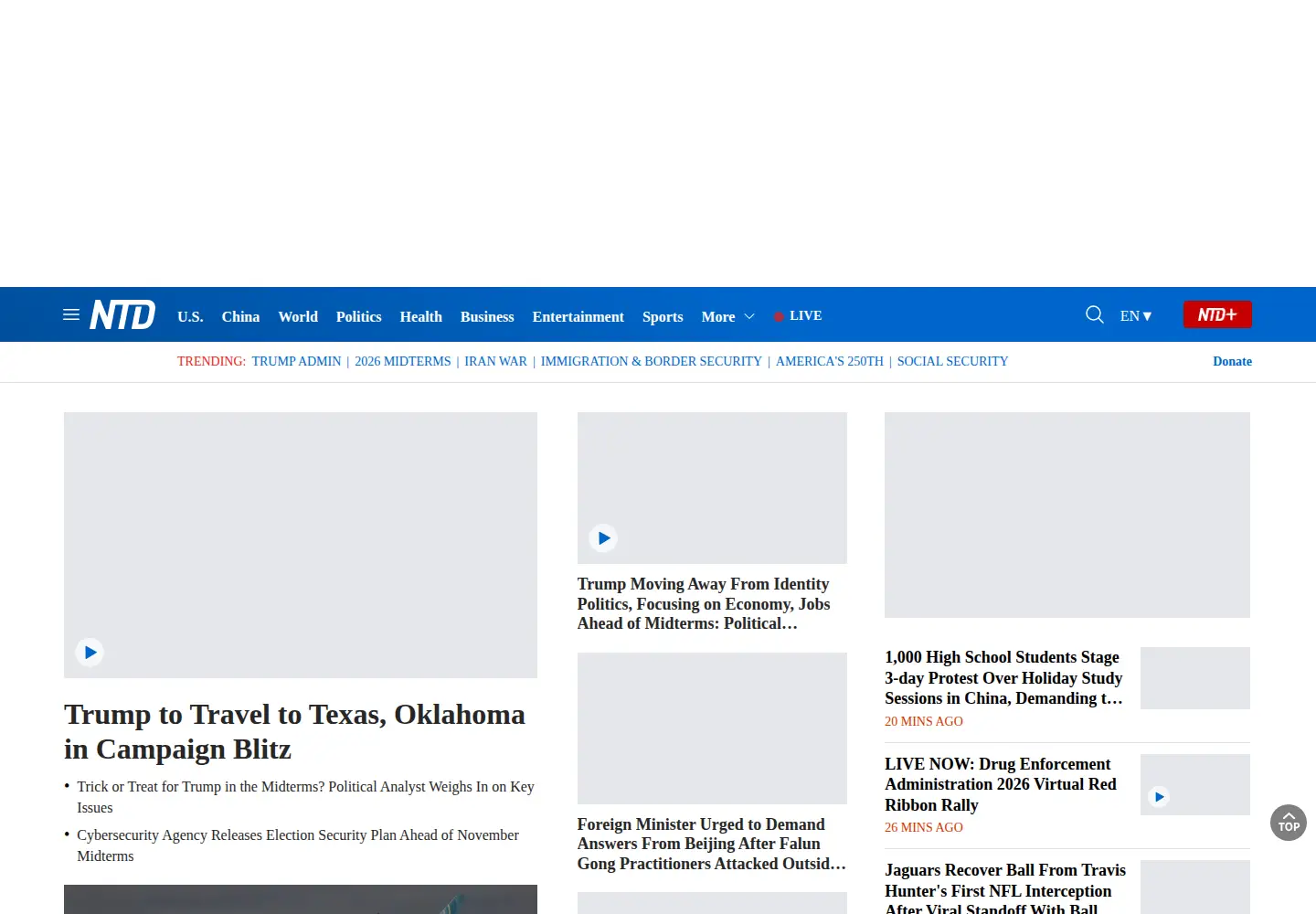Open Trick or Treat for Trump article
Screen dimensions: 1316x914
(x=305, y=797)
